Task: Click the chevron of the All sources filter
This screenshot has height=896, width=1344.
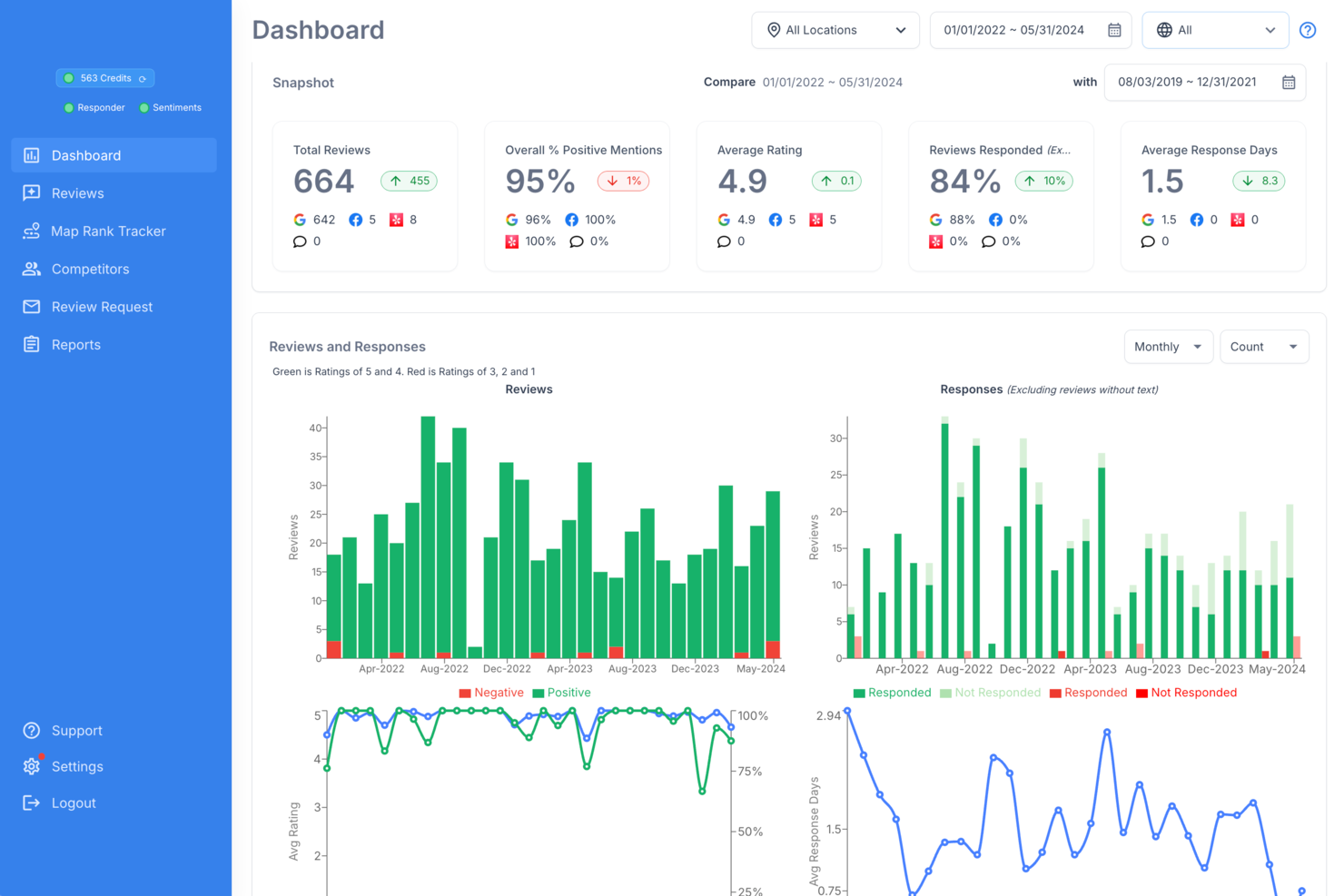Action: tap(1270, 30)
